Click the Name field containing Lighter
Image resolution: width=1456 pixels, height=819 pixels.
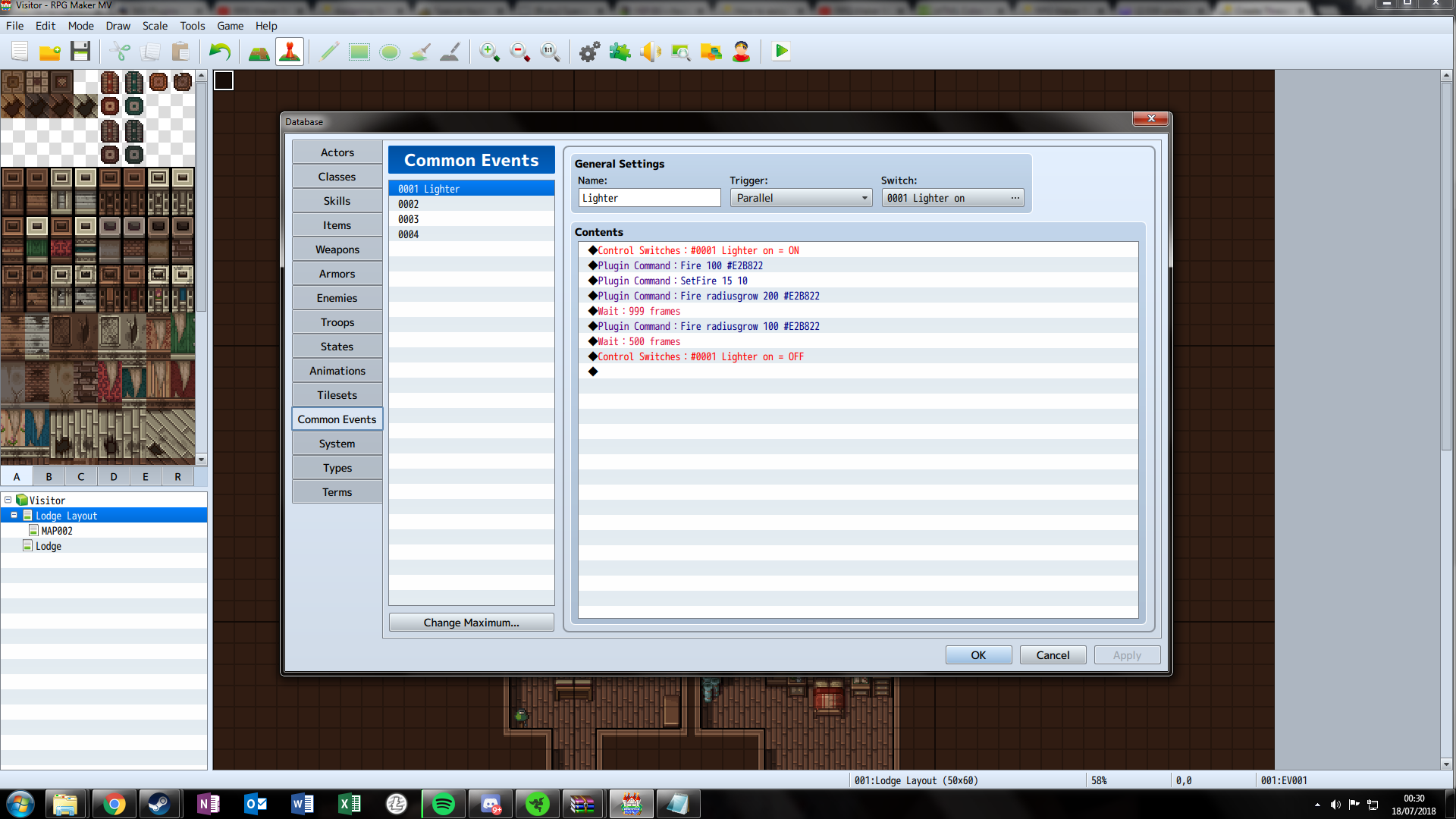(x=649, y=198)
